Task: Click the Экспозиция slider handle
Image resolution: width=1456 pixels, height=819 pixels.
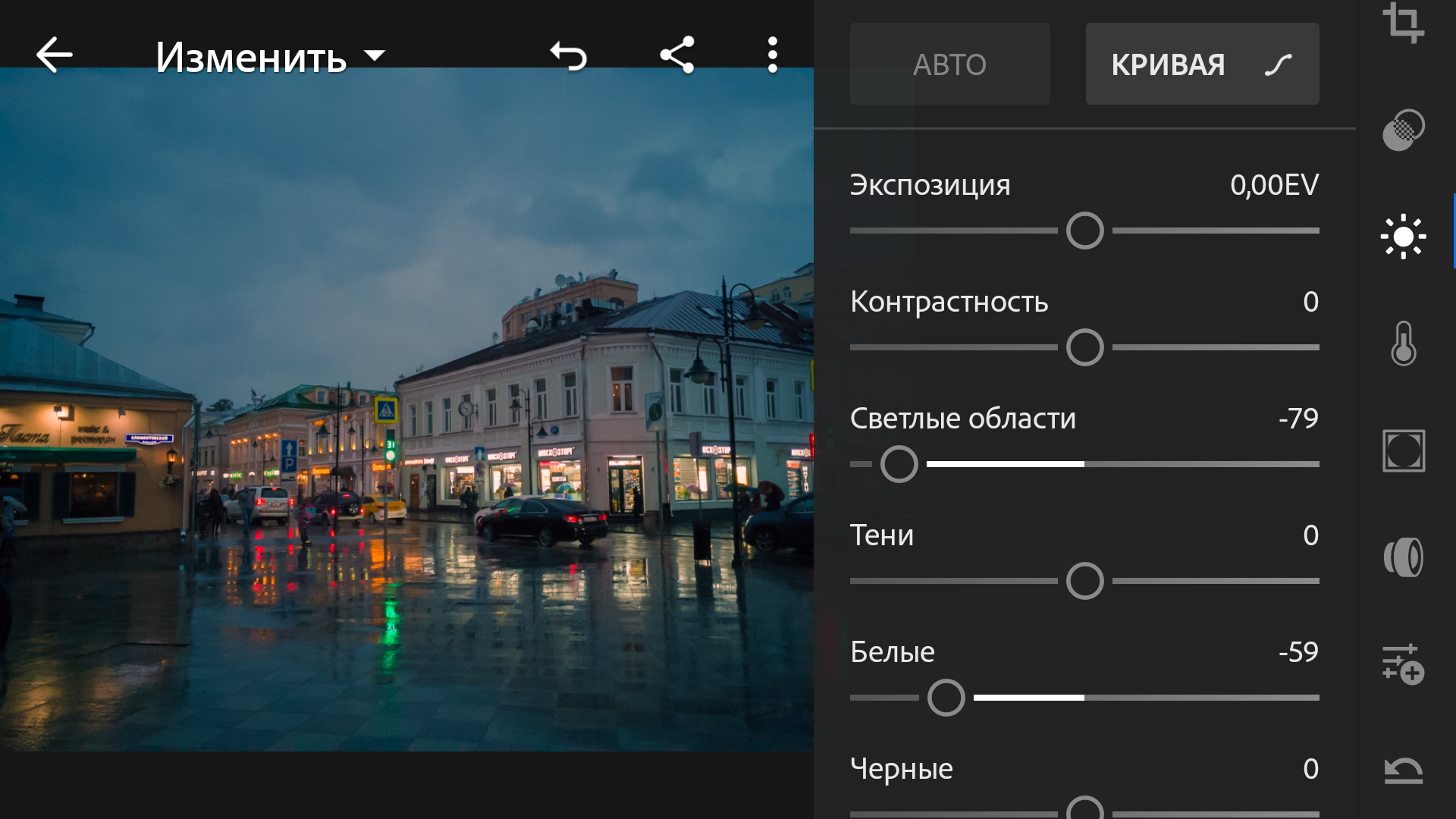Action: click(x=1084, y=231)
